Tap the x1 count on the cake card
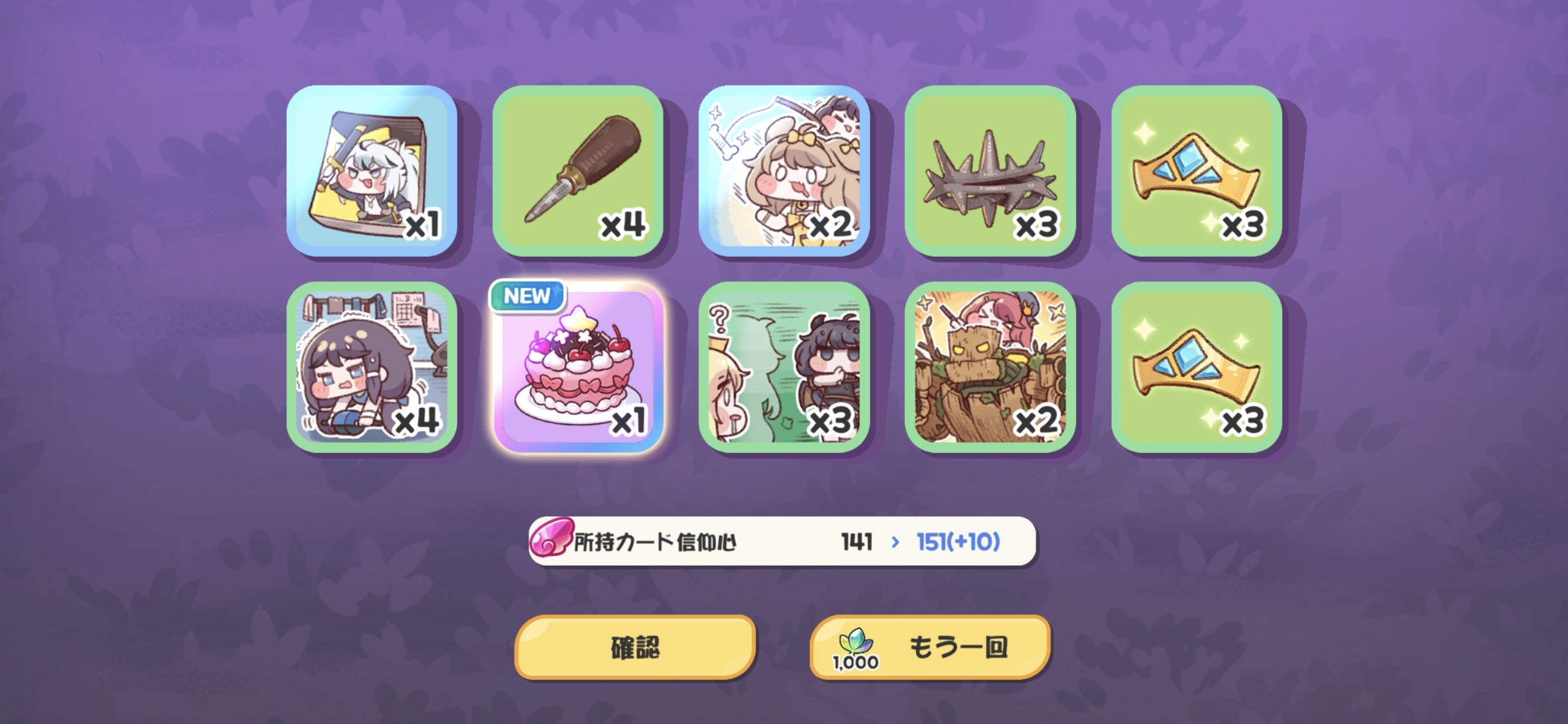 click(x=628, y=422)
